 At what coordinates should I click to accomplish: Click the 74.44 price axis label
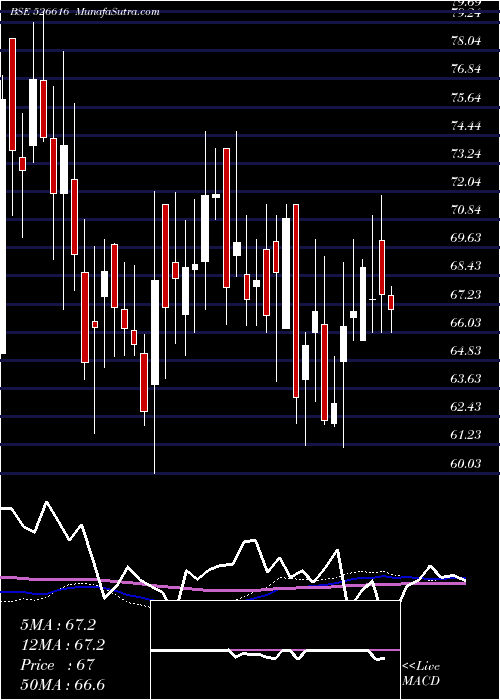(x=466, y=125)
